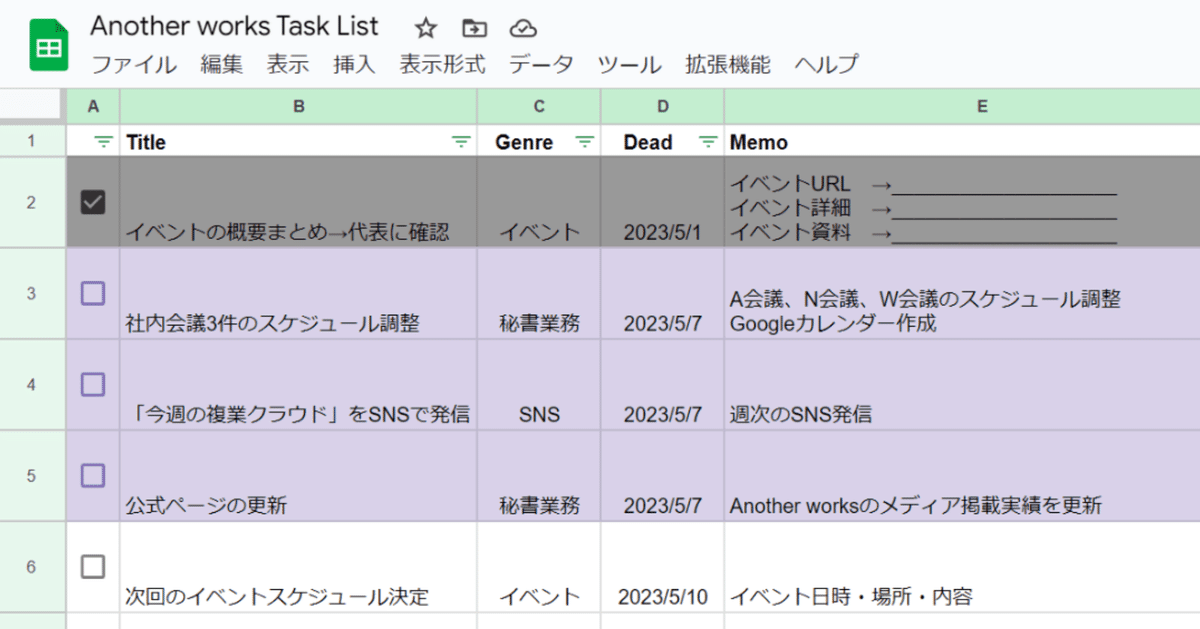Open the 編集 menu
1200x629 pixels.
click(221, 65)
